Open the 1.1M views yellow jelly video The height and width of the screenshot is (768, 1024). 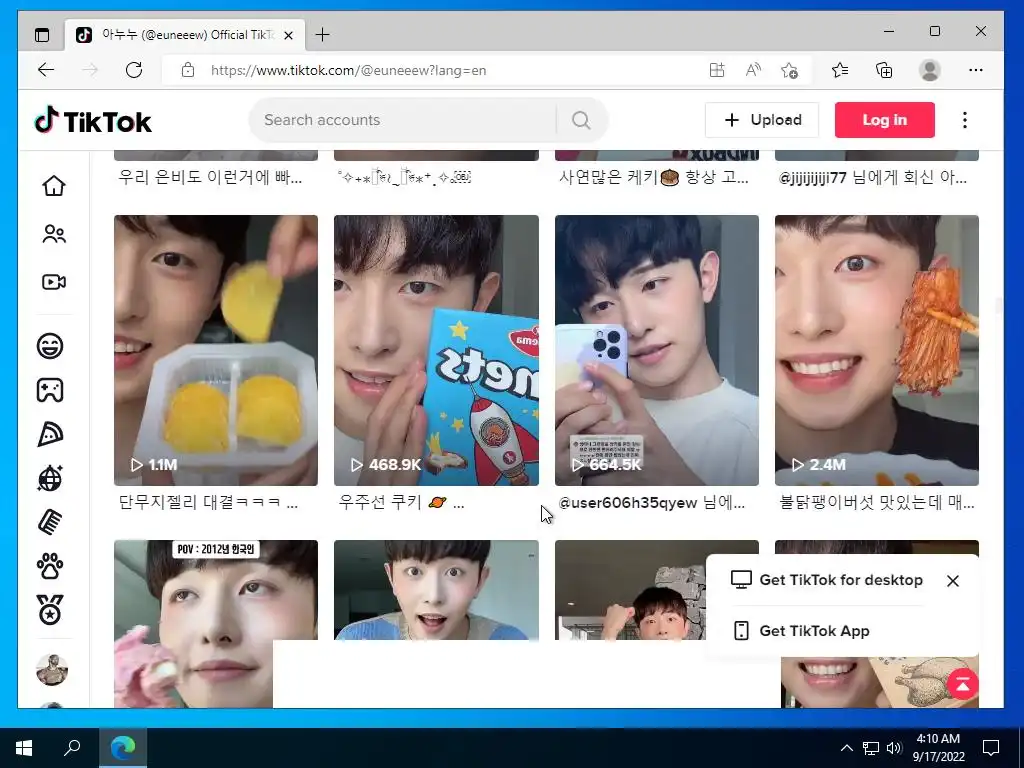point(216,350)
